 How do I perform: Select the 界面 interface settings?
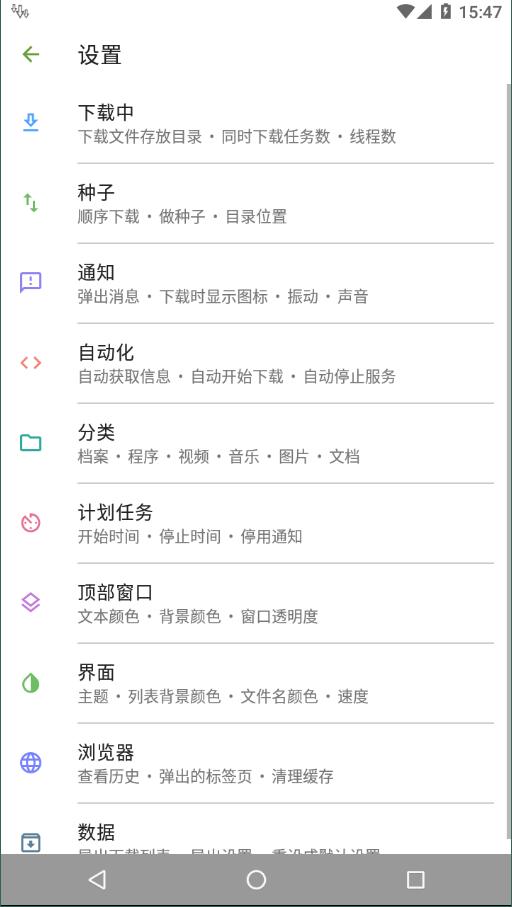click(x=256, y=683)
